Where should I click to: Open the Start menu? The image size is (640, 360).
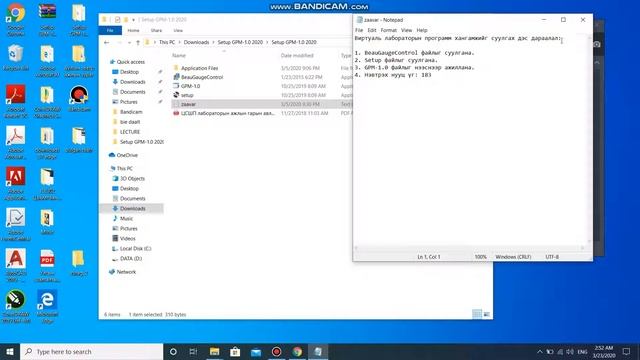point(10,351)
